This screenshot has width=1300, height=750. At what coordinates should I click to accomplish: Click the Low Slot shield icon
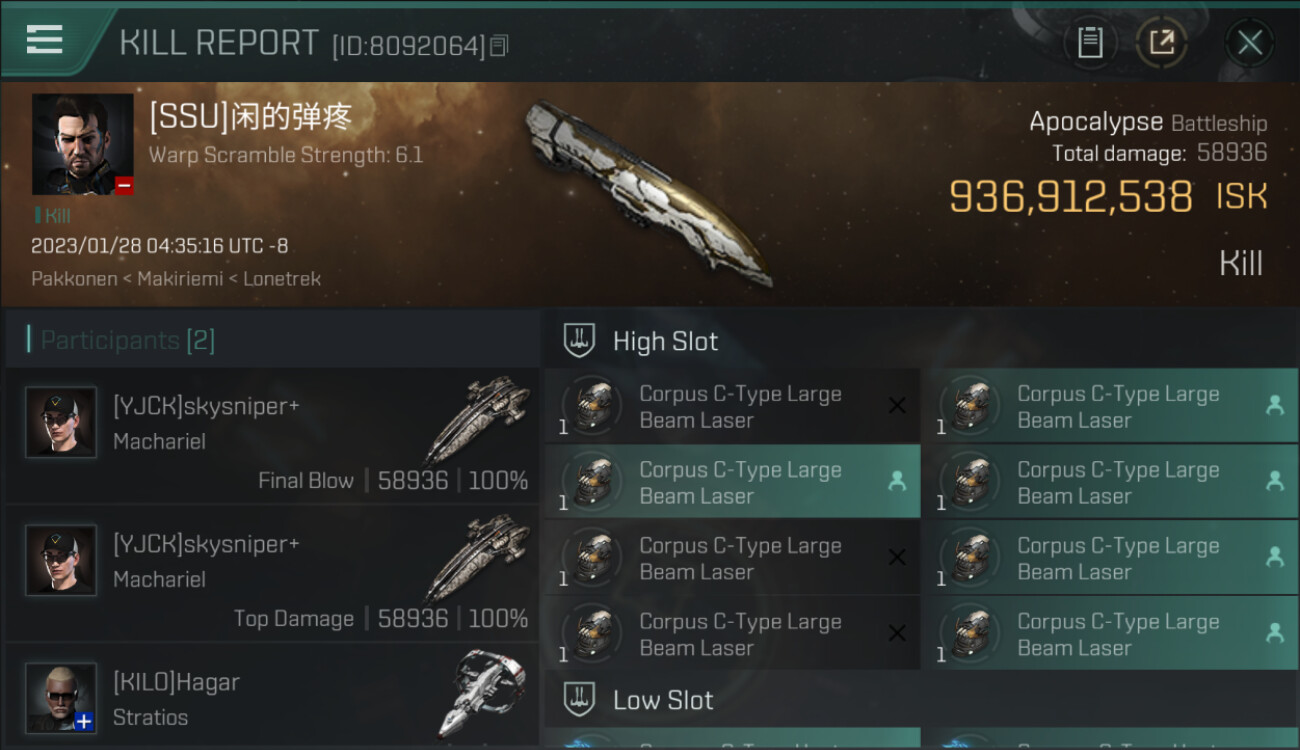point(579,699)
